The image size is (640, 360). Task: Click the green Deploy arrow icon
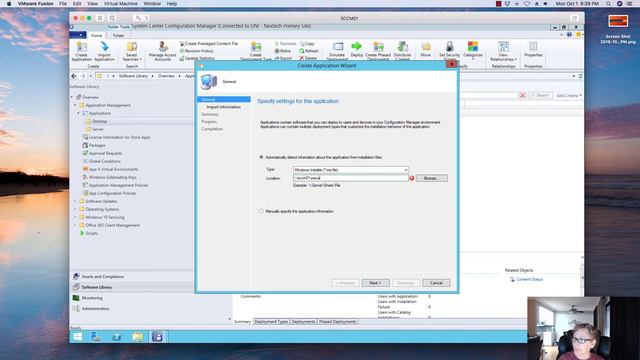pos(356,49)
